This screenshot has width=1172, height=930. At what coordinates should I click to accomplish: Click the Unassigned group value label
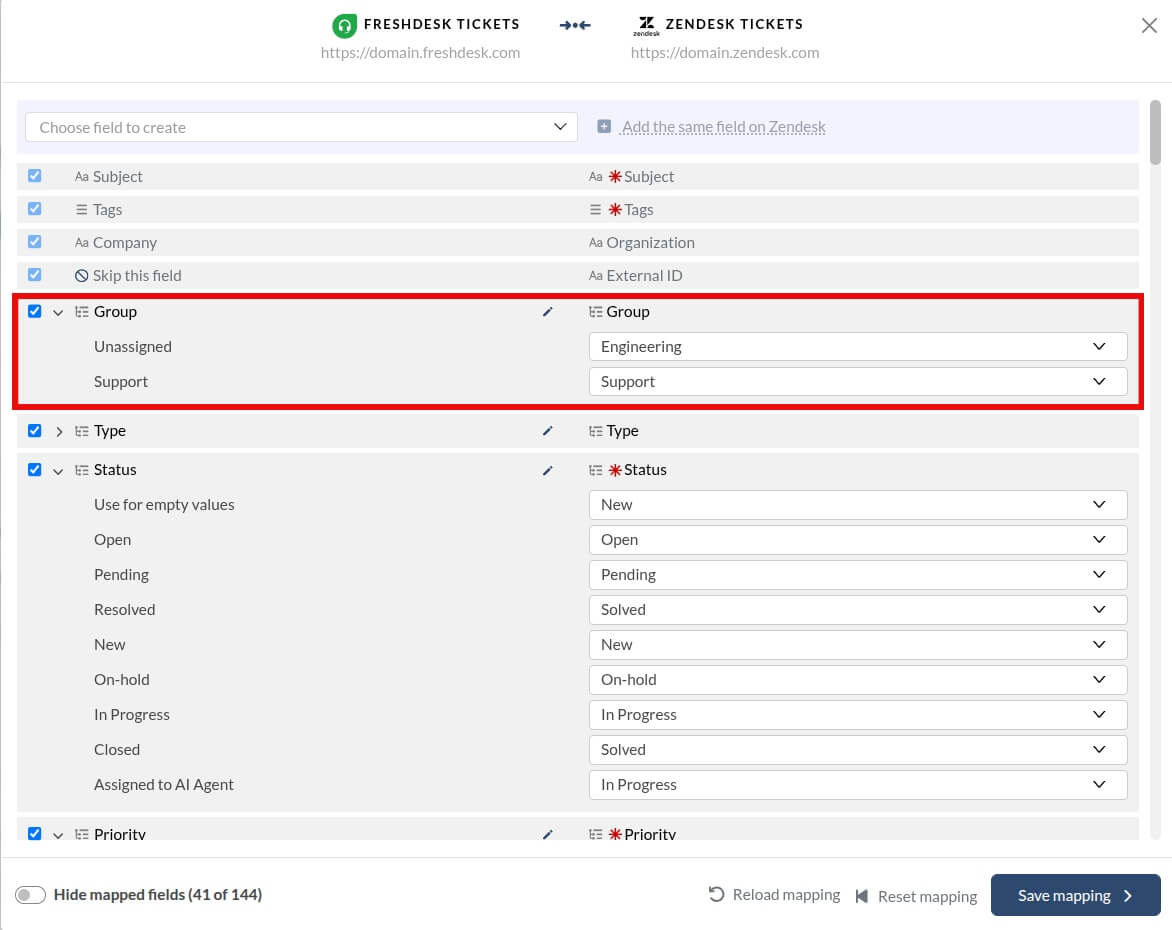coord(133,347)
